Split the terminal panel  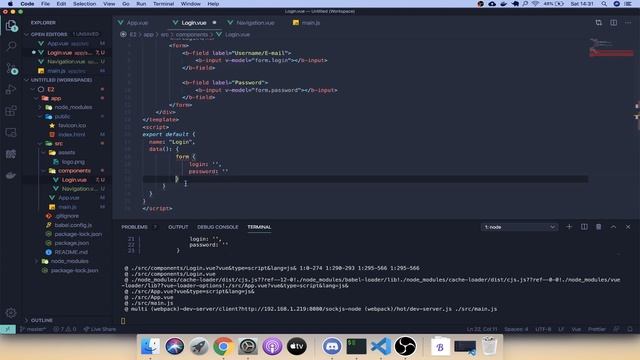584,227
